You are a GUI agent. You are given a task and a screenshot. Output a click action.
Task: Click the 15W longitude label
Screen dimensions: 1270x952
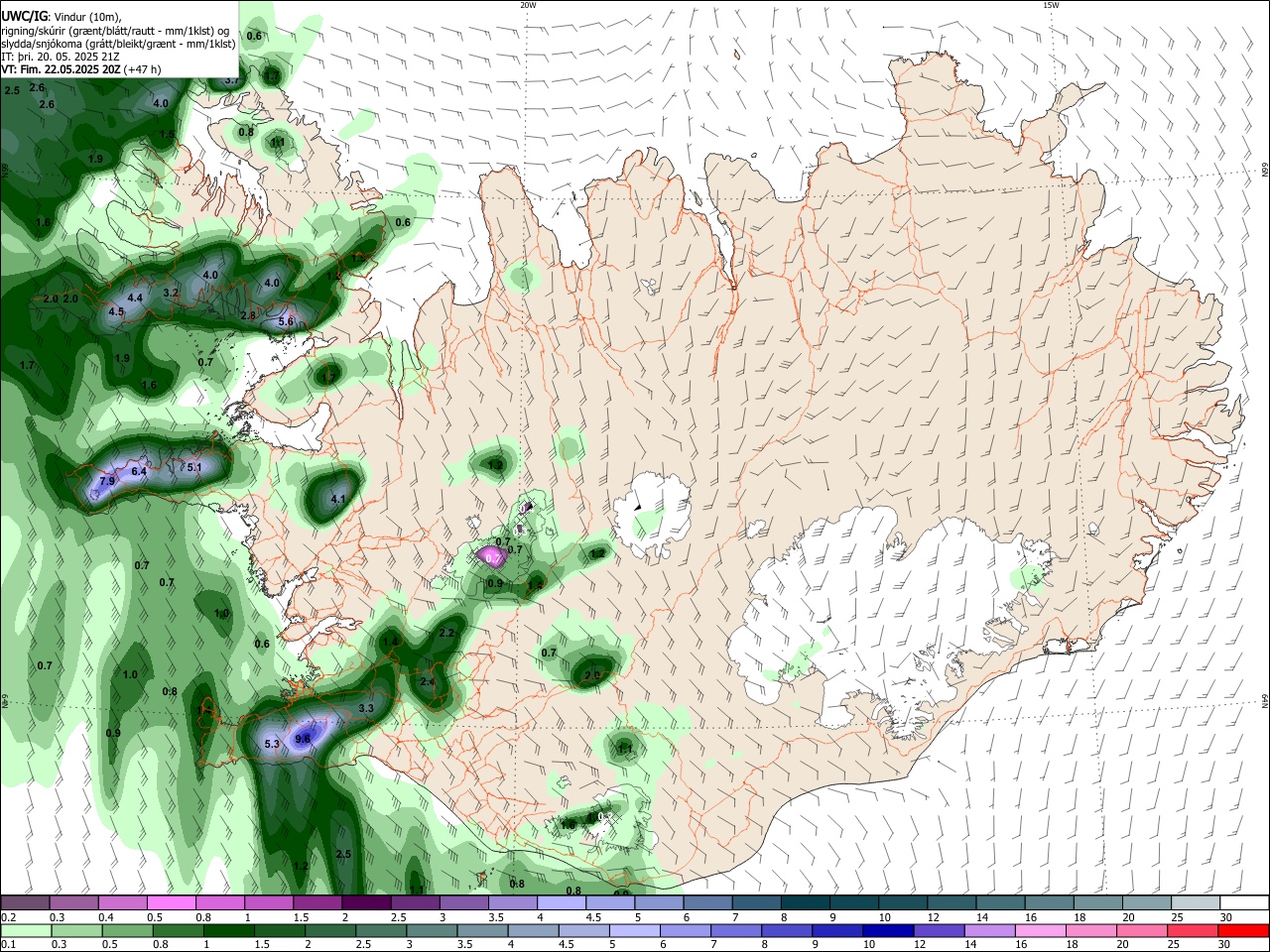coord(1051,5)
